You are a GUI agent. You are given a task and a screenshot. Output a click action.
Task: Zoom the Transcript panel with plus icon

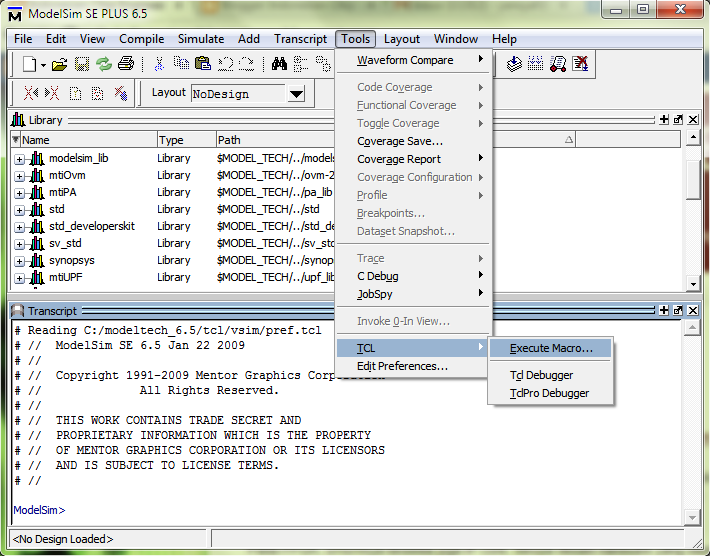664,310
